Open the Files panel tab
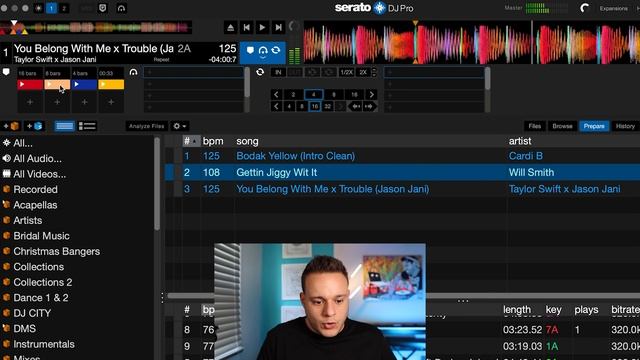The image size is (640, 360). coord(535,126)
